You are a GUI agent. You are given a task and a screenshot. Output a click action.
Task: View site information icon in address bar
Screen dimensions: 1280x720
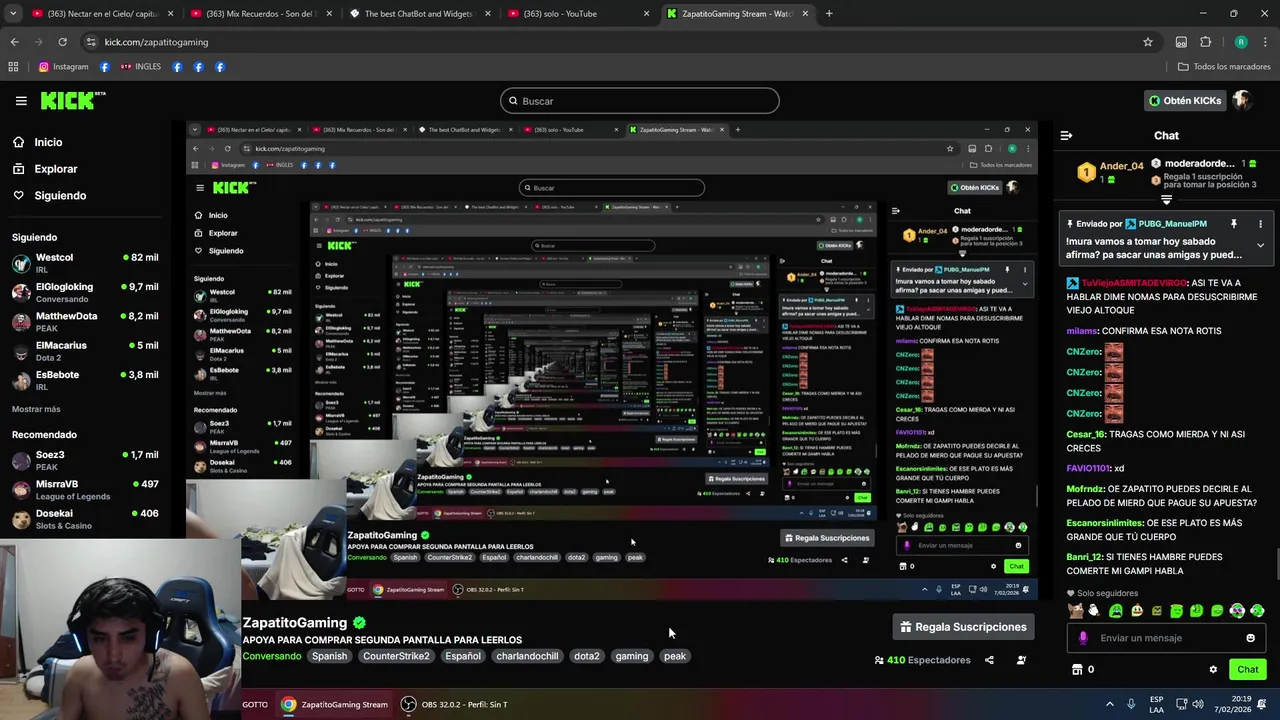91,42
